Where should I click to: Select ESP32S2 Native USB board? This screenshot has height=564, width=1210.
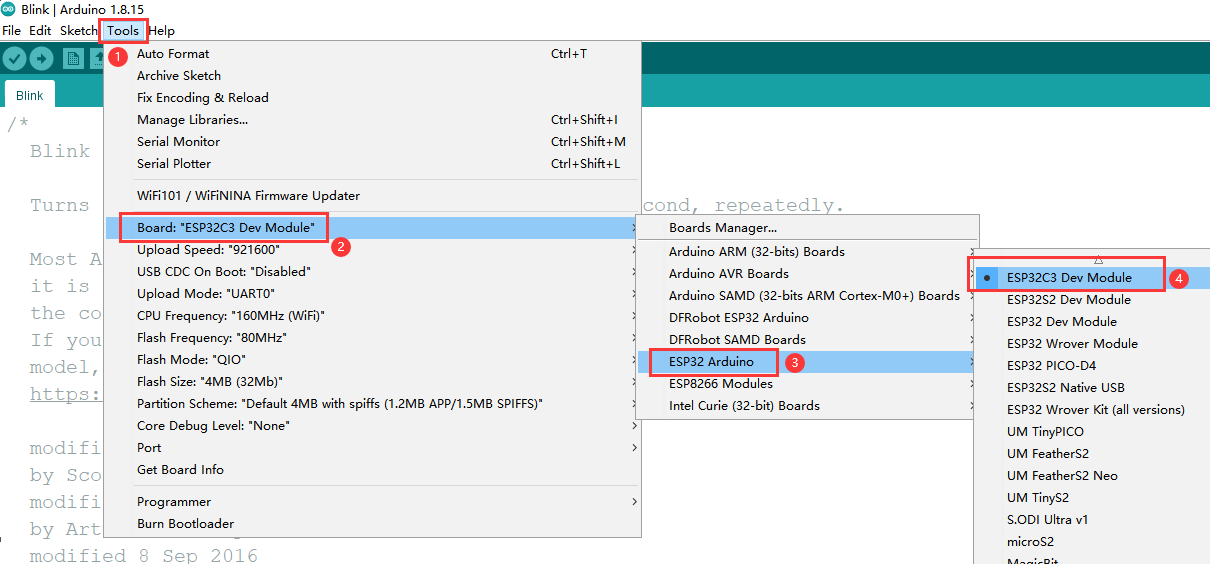(1092, 388)
